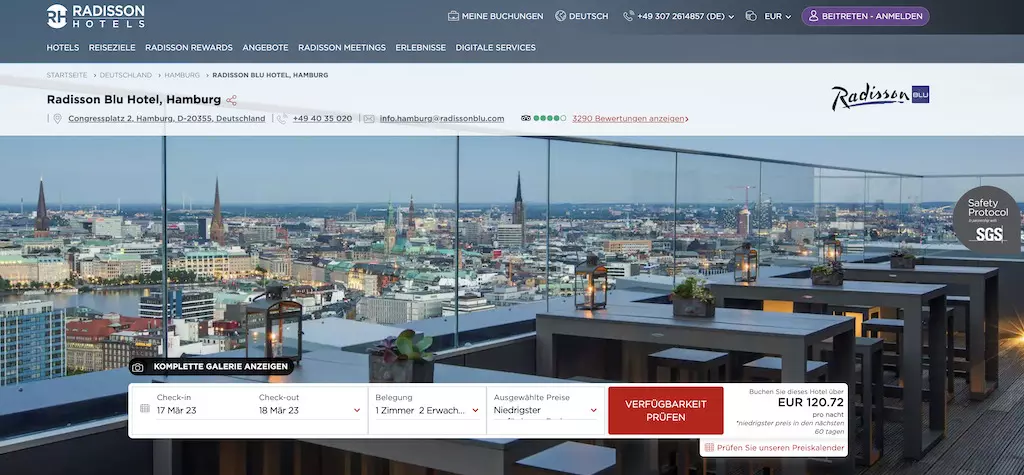This screenshot has height=475, width=1024.
Task: Click the Congressplatz 2 address link
Action: tap(167, 119)
